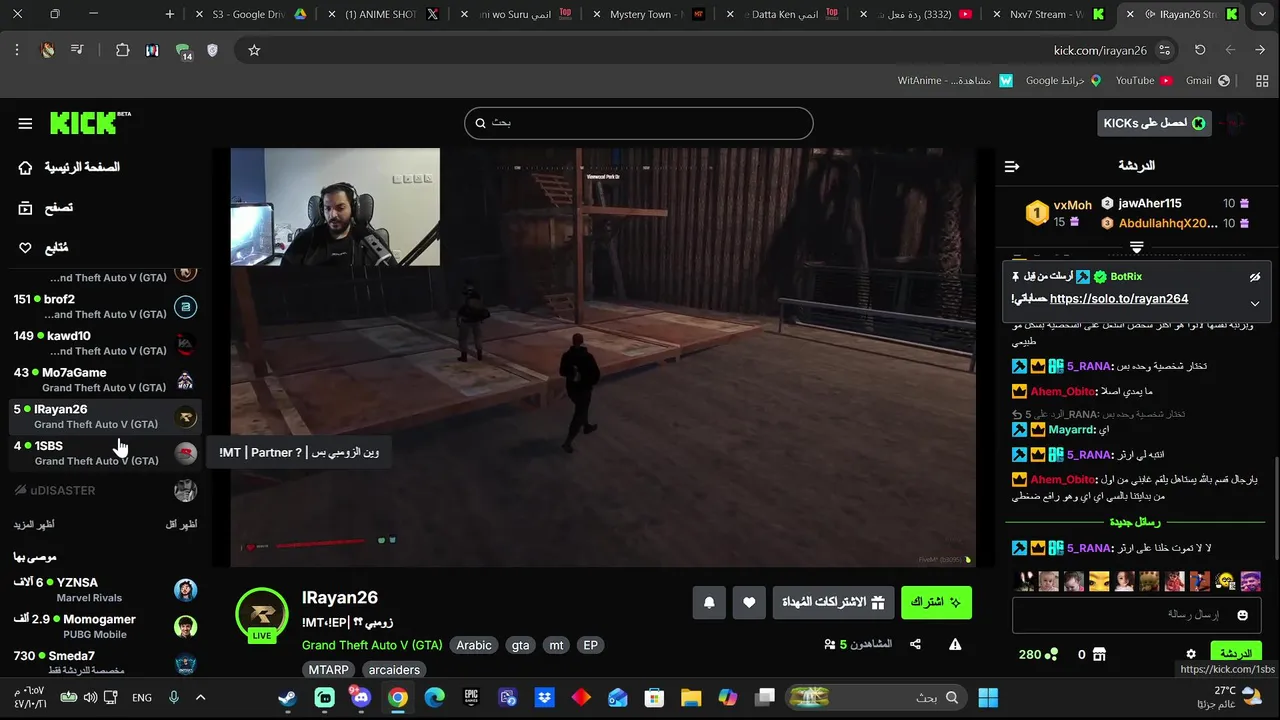
Task: Expand pinned message with chevron
Action: click(1255, 303)
